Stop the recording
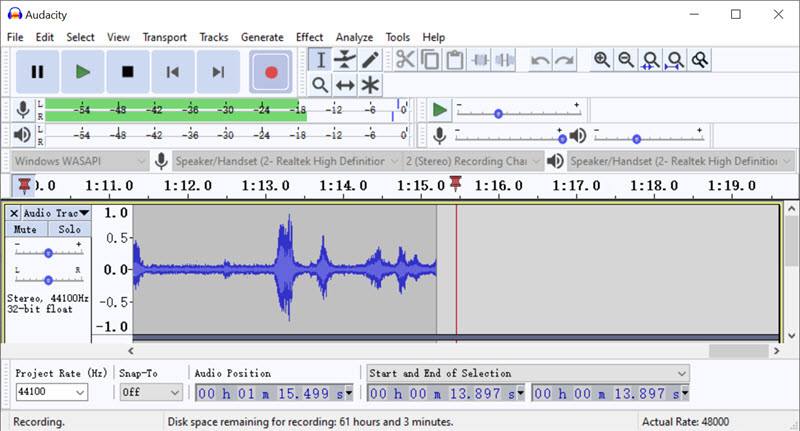The width and height of the screenshot is (800, 431). 128,72
